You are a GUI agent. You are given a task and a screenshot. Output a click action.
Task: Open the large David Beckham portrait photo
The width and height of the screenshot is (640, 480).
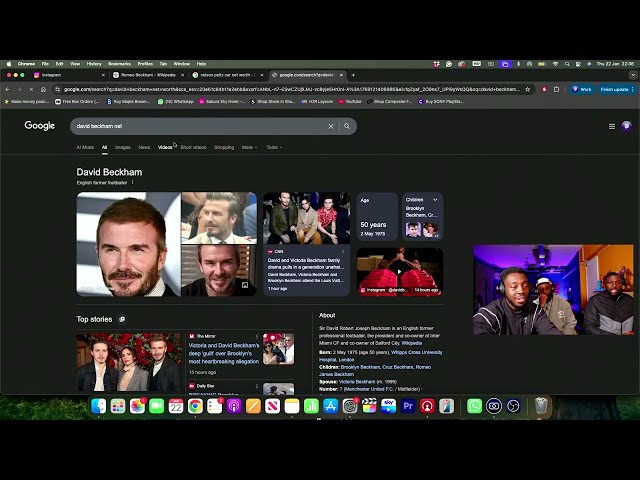point(129,244)
